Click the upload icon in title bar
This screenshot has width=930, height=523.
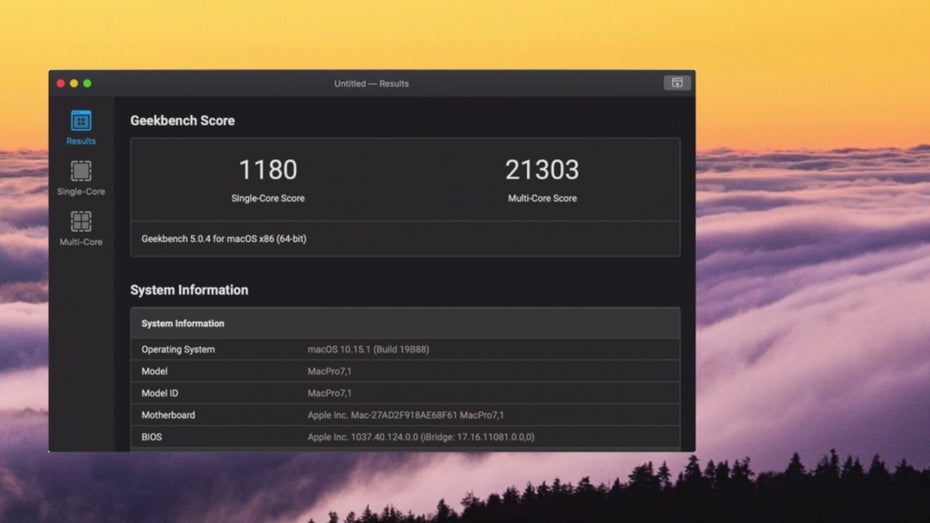pyautogui.click(x=677, y=83)
